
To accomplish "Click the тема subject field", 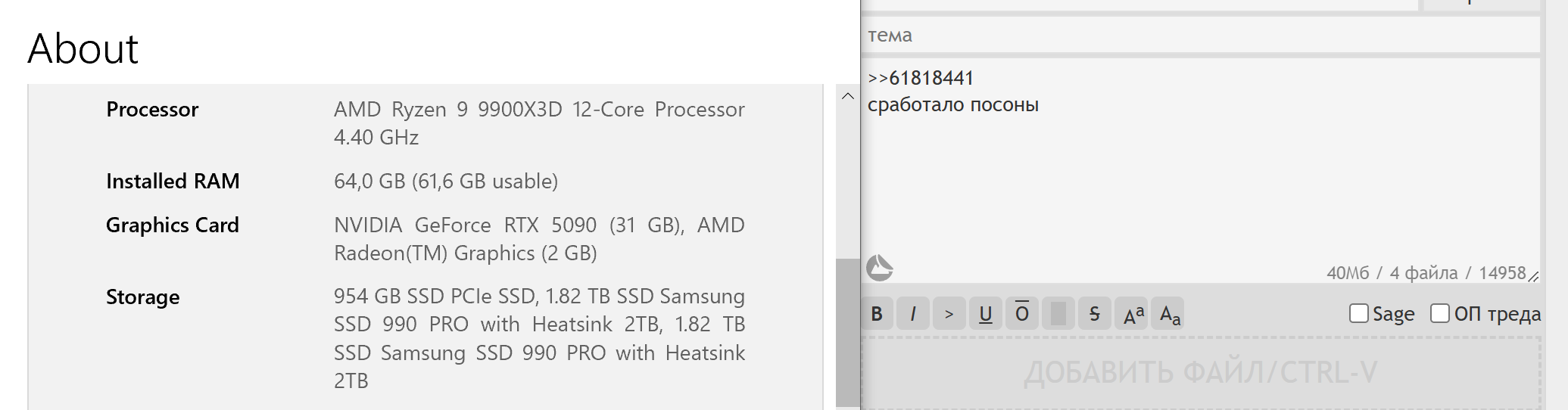I will click(x=1200, y=36).
